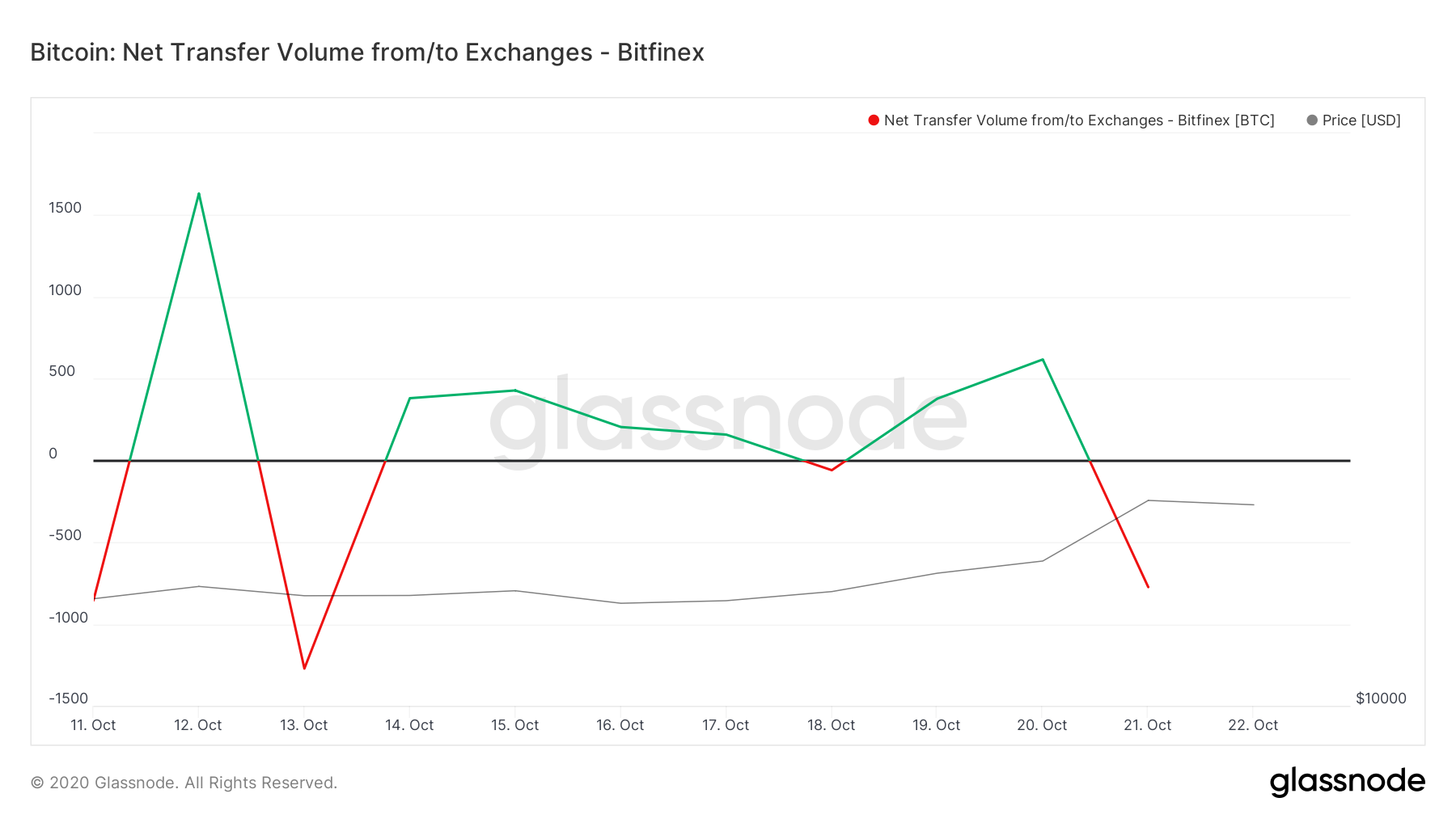Viewport: 1456px width, 819px height.
Task: Click the -1000 y-axis label
Action: tap(68, 618)
